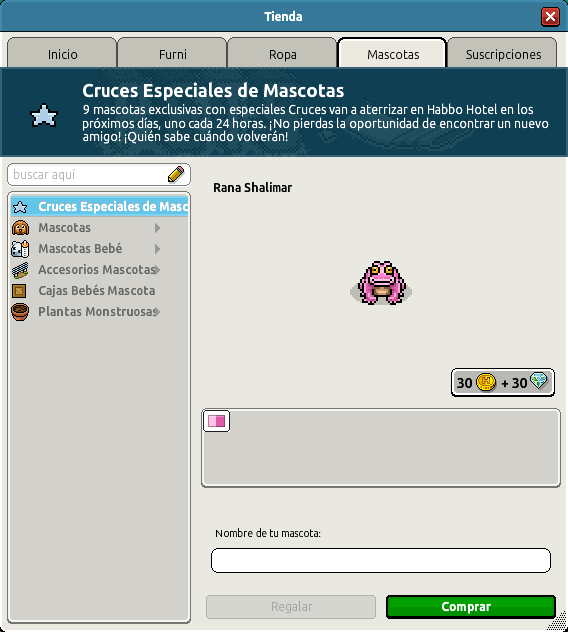
Task: Click the Regalar gift button
Action: tap(291, 607)
